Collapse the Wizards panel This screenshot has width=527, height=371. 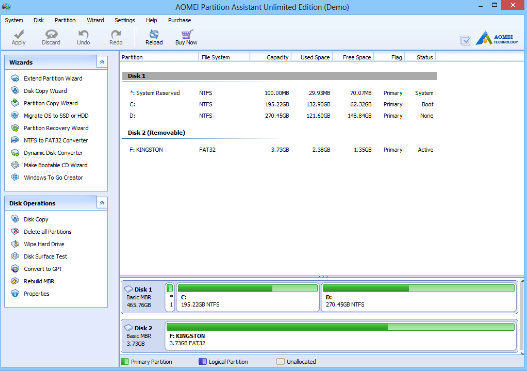click(x=102, y=62)
